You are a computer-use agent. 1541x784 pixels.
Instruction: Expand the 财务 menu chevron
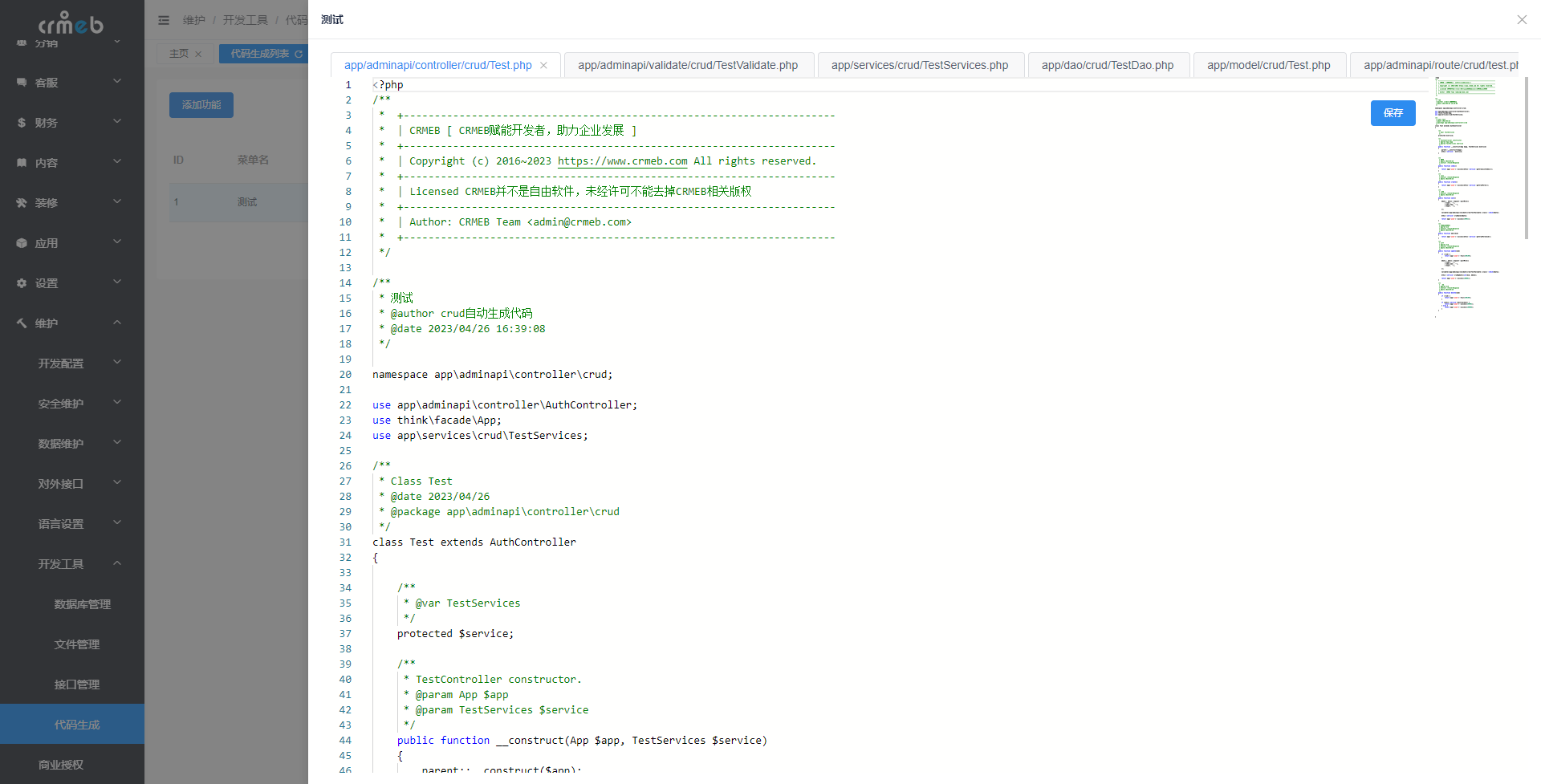(x=117, y=121)
